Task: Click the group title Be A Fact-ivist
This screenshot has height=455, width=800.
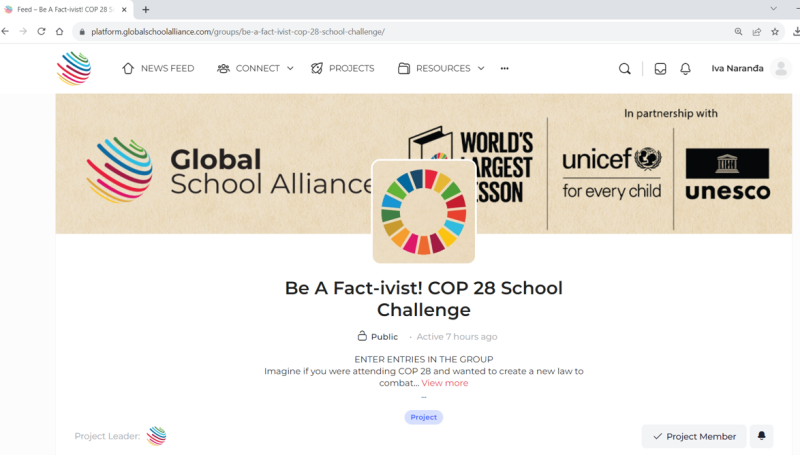Action: (423, 298)
